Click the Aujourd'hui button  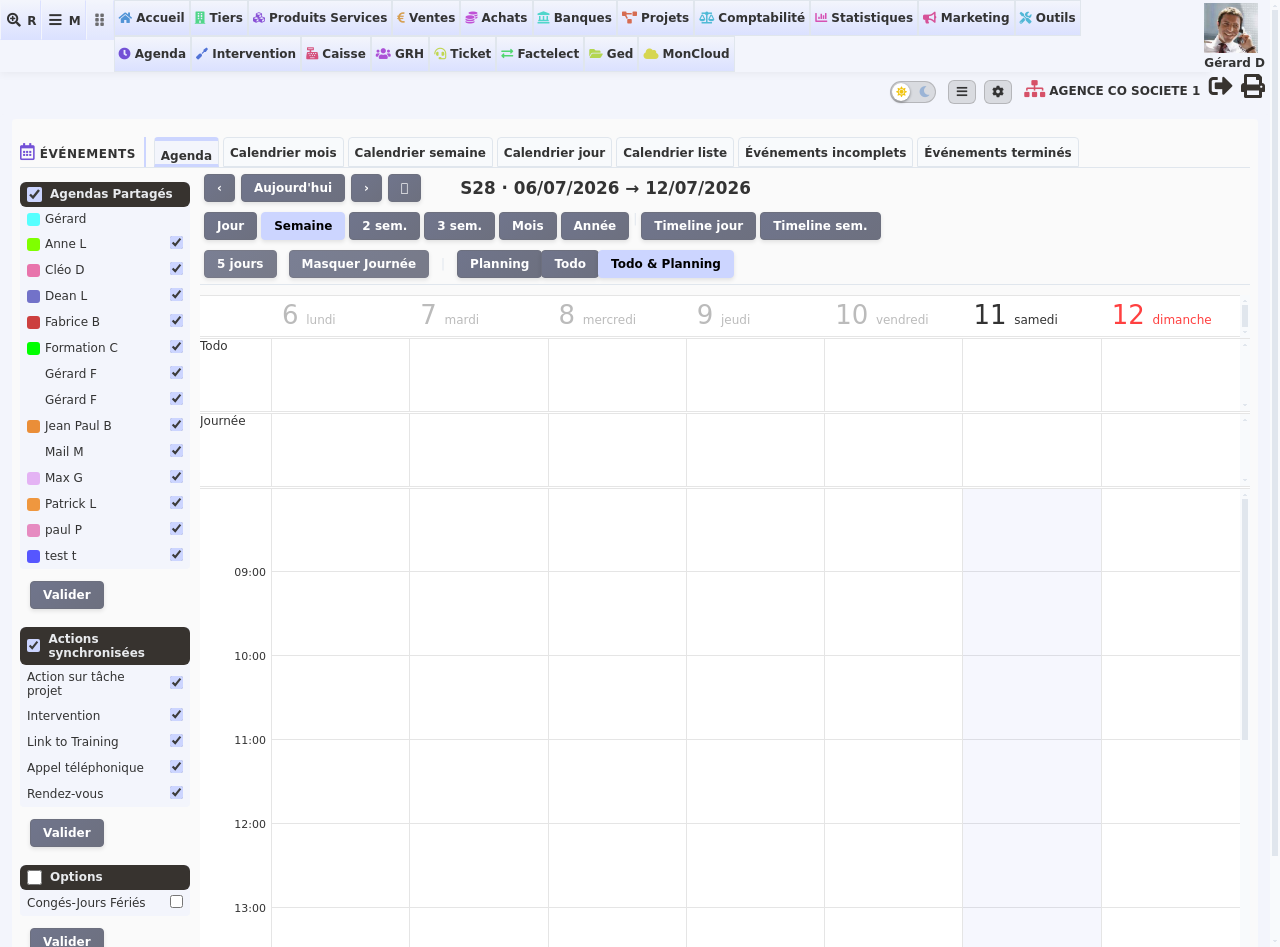(293, 188)
